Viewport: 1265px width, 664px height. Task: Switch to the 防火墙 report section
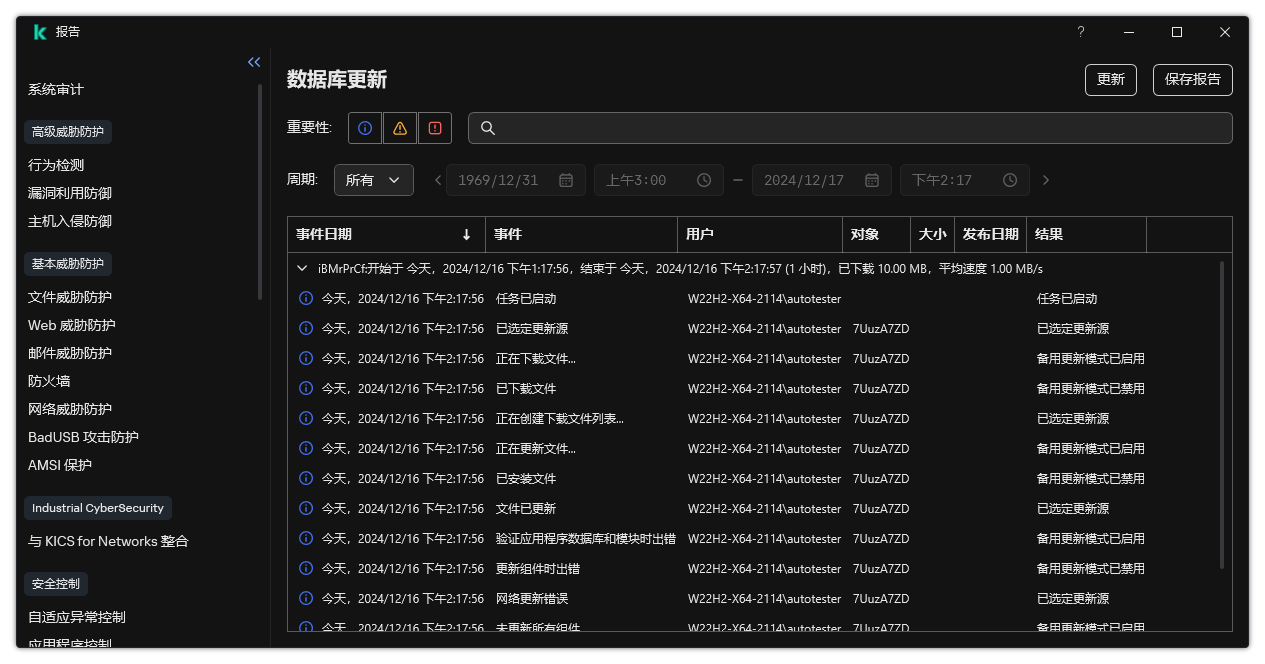click(x=45, y=380)
